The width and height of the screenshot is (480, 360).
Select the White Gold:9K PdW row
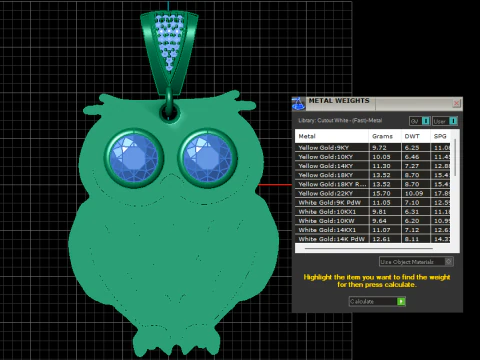[x=372, y=202]
